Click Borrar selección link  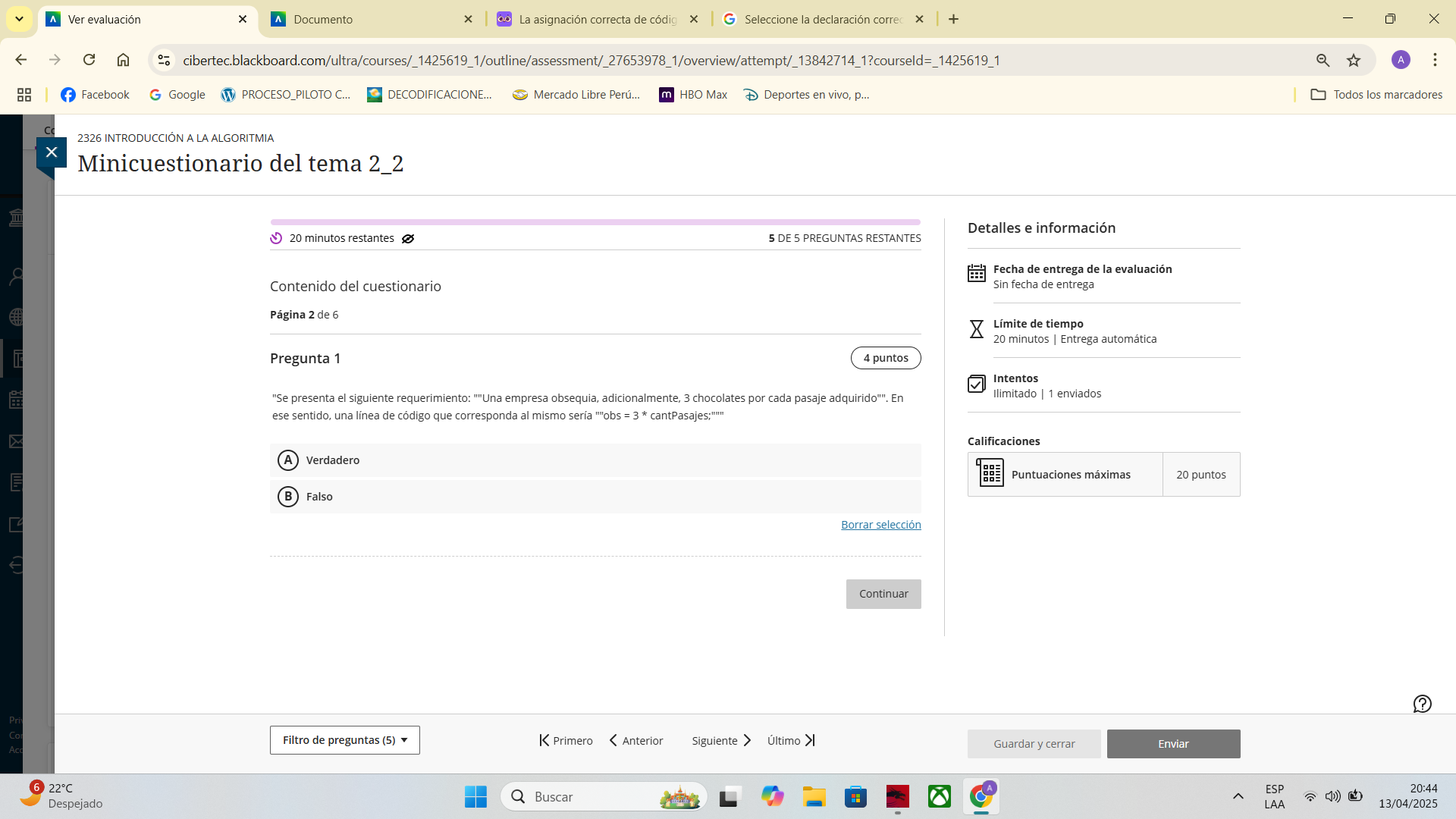(880, 524)
